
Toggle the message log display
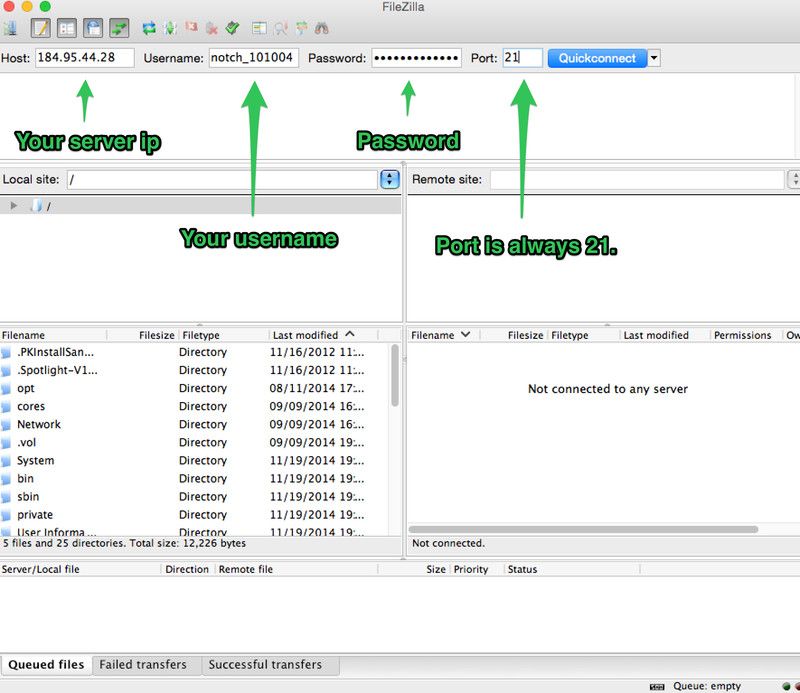40,28
